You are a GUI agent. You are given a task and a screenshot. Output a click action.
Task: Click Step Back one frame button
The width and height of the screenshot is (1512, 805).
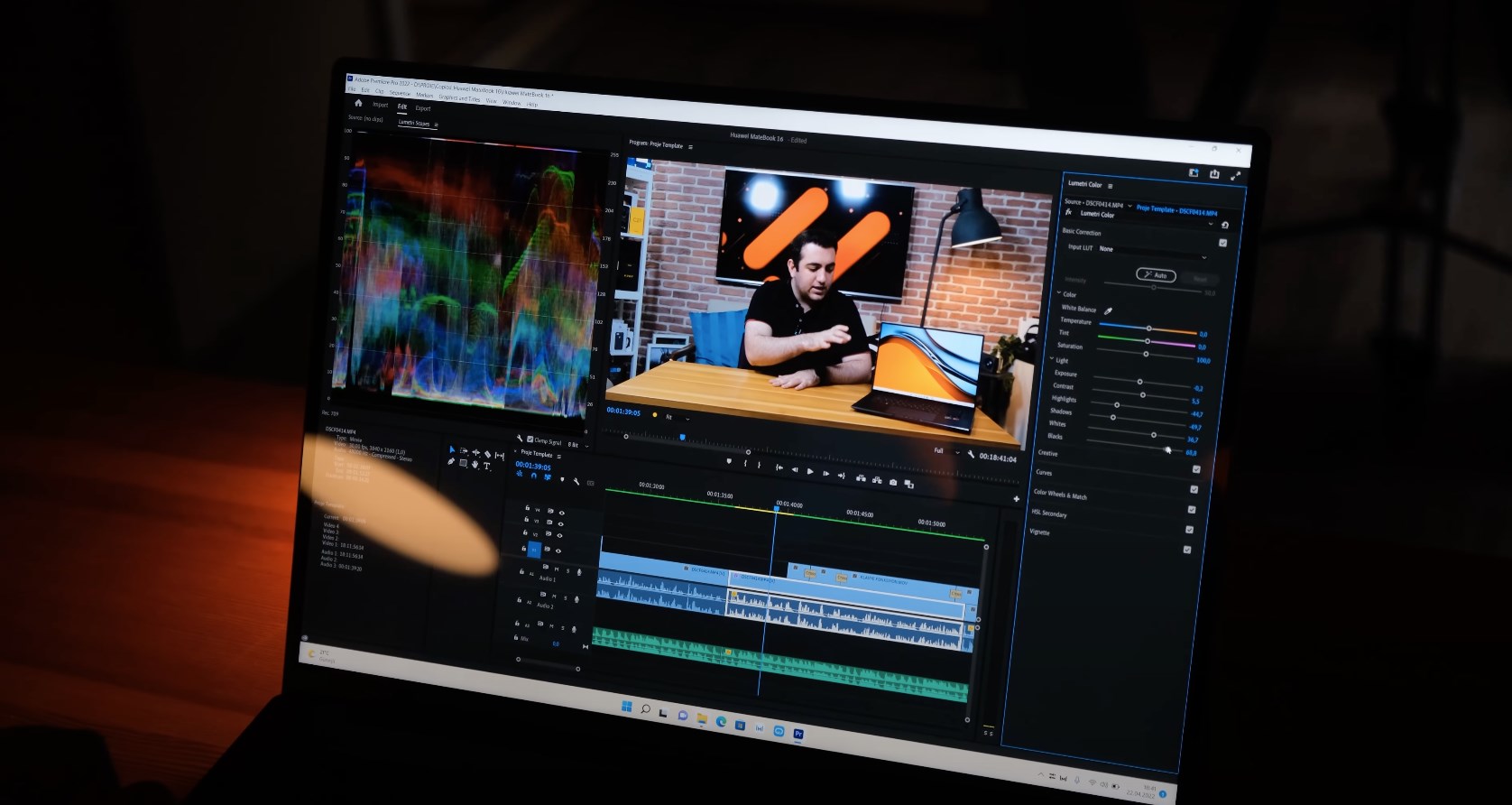(x=795, y=469)
